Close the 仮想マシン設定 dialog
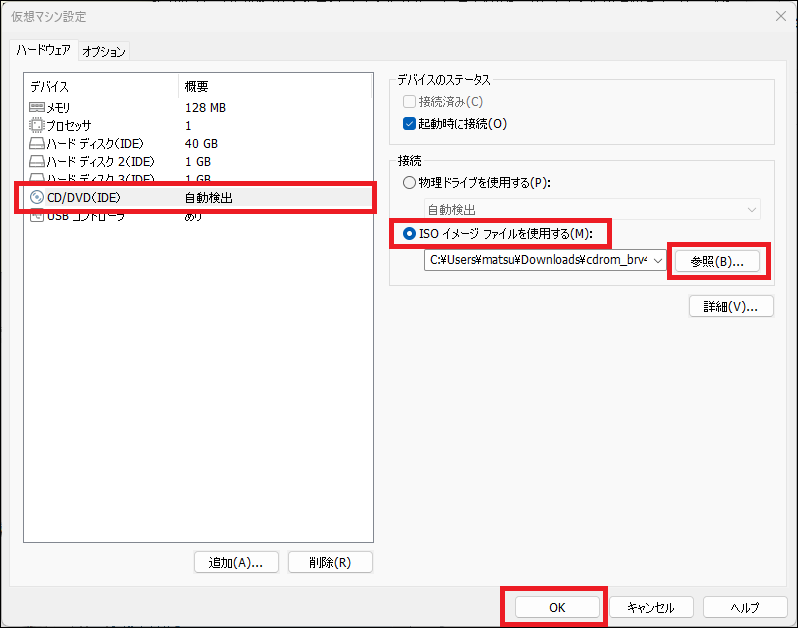This screenshot has height=628, width=798. click(781, 16)
